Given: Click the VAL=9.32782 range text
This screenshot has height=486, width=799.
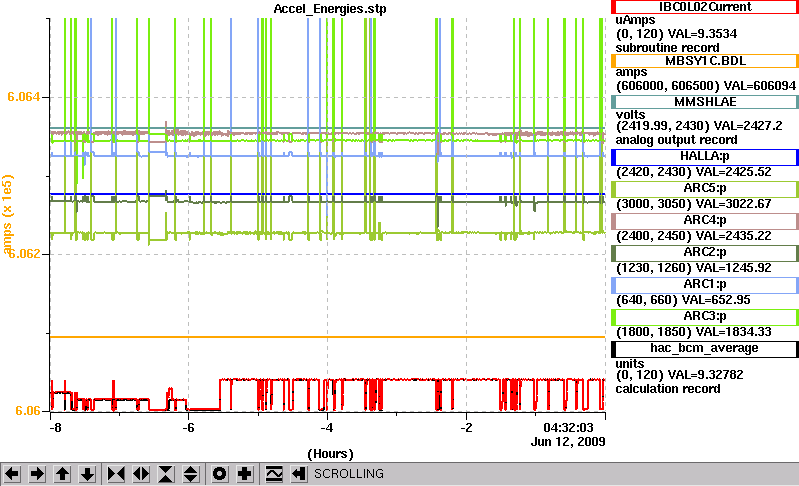Looking at the screenshot, I should point(706,375).
